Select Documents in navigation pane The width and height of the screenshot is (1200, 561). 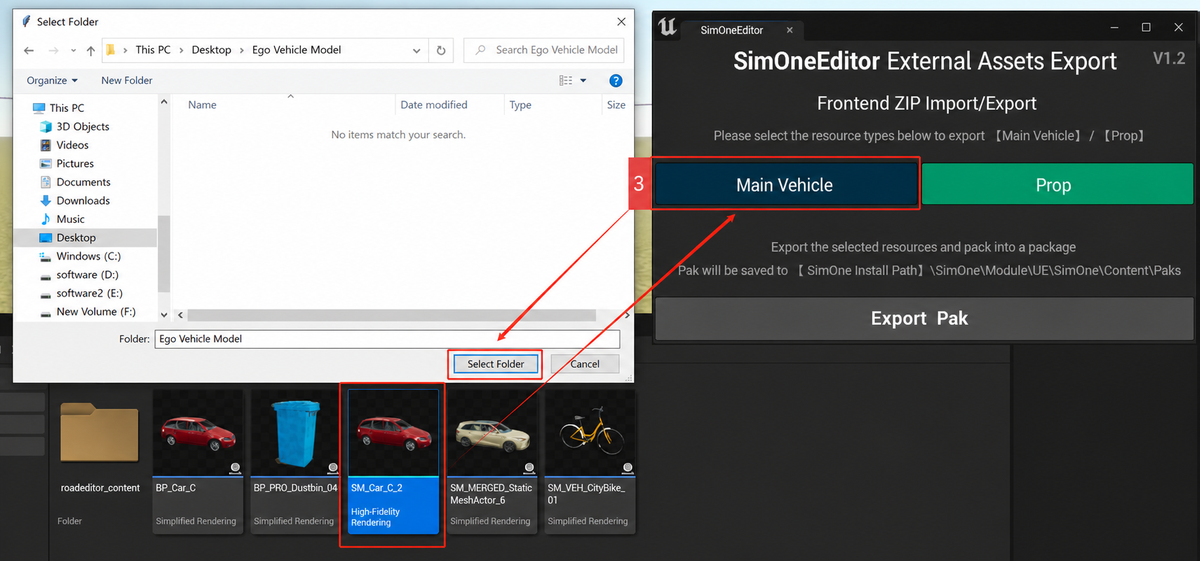[83, 182]
